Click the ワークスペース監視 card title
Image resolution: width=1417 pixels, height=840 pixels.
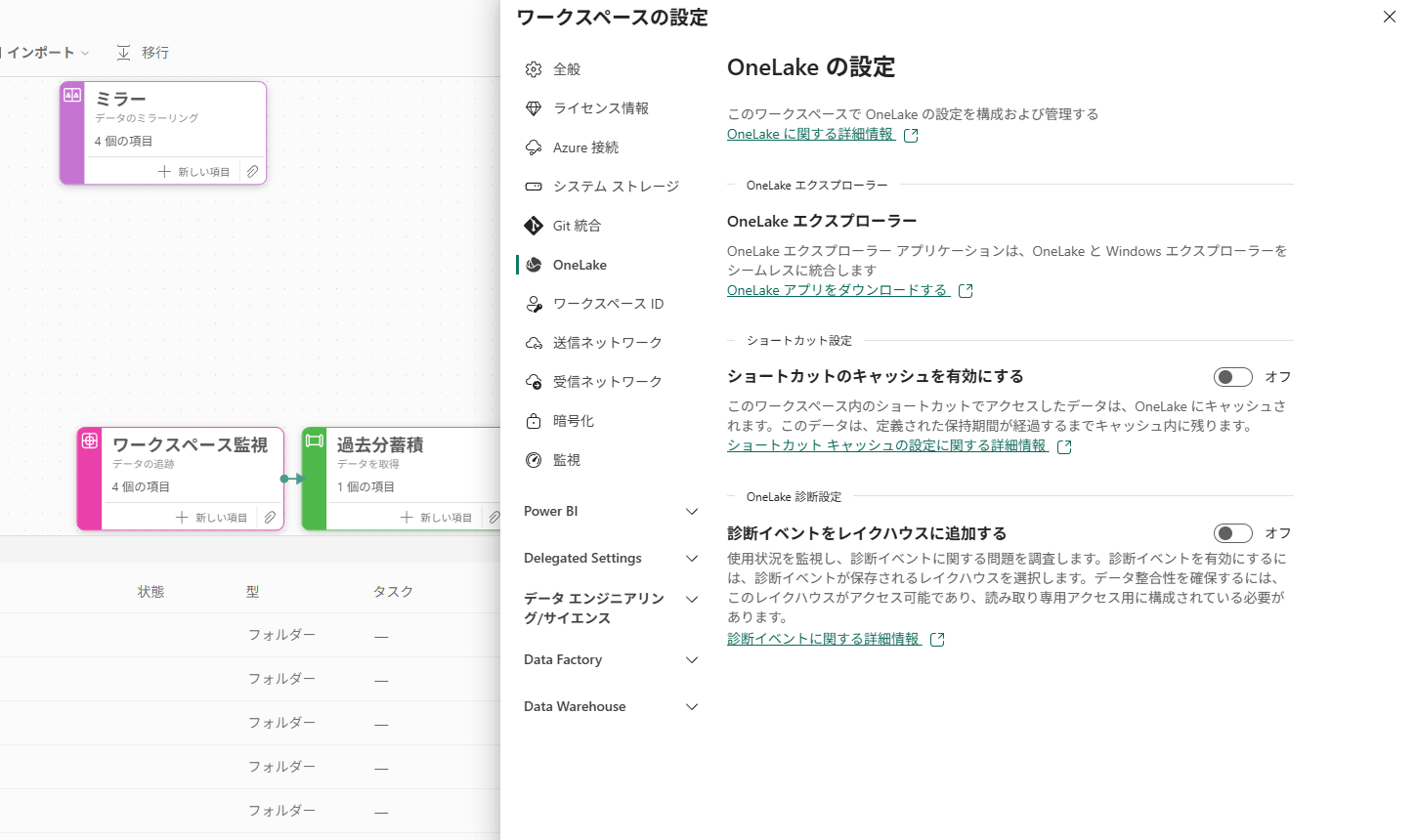(190, 445)
